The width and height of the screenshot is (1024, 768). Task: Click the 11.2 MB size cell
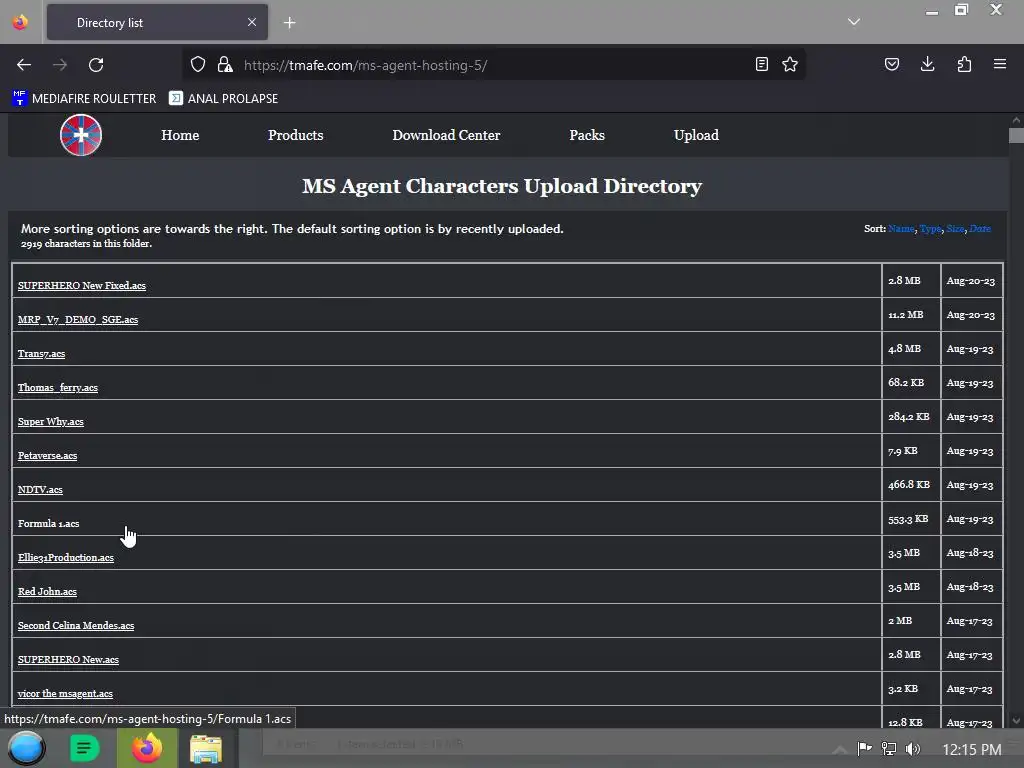(911, 315)
